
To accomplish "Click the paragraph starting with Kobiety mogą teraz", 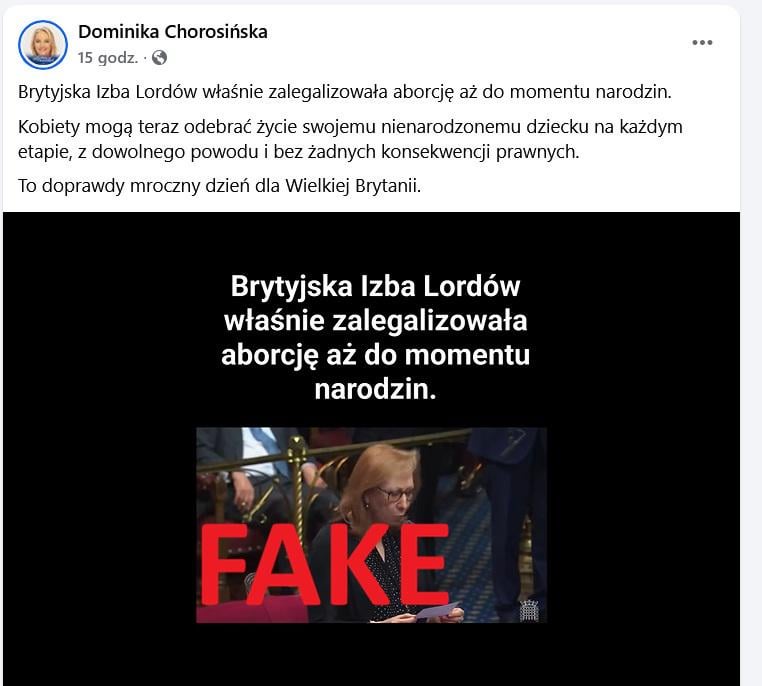I will [x=350, y=139].
